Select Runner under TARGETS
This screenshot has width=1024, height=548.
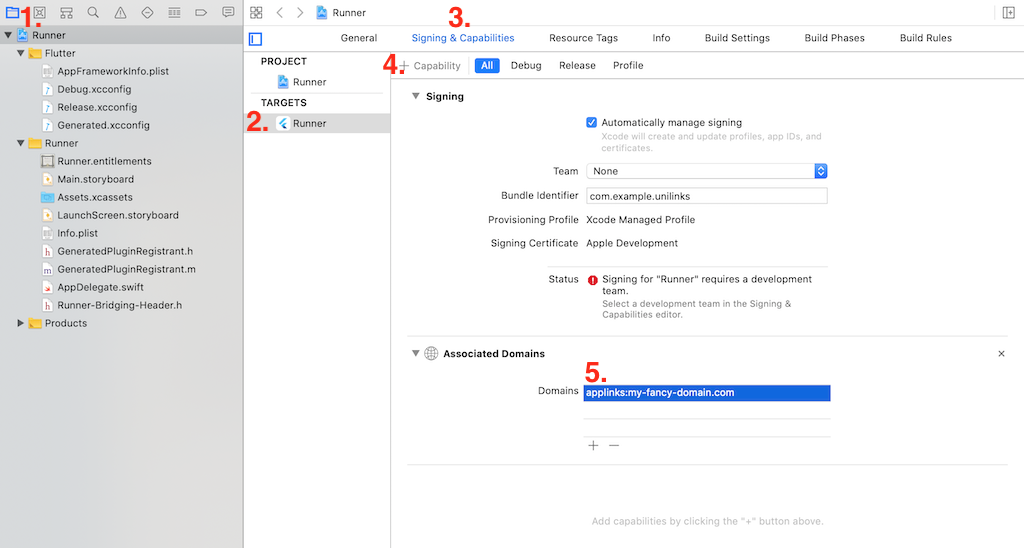pyautogui.click(x=310, y=123)
